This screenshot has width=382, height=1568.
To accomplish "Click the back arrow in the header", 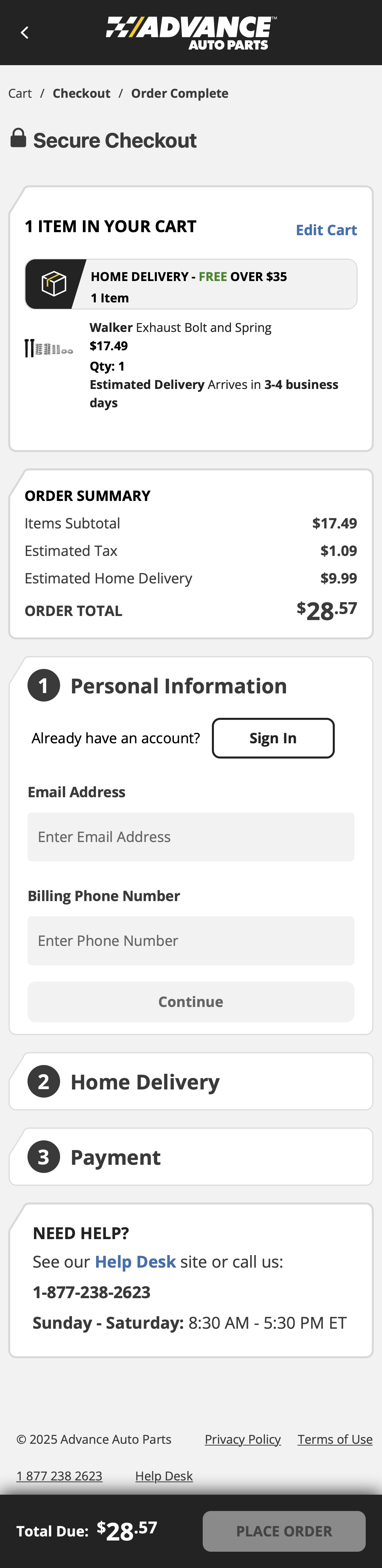I will click(x=24, y=32).
